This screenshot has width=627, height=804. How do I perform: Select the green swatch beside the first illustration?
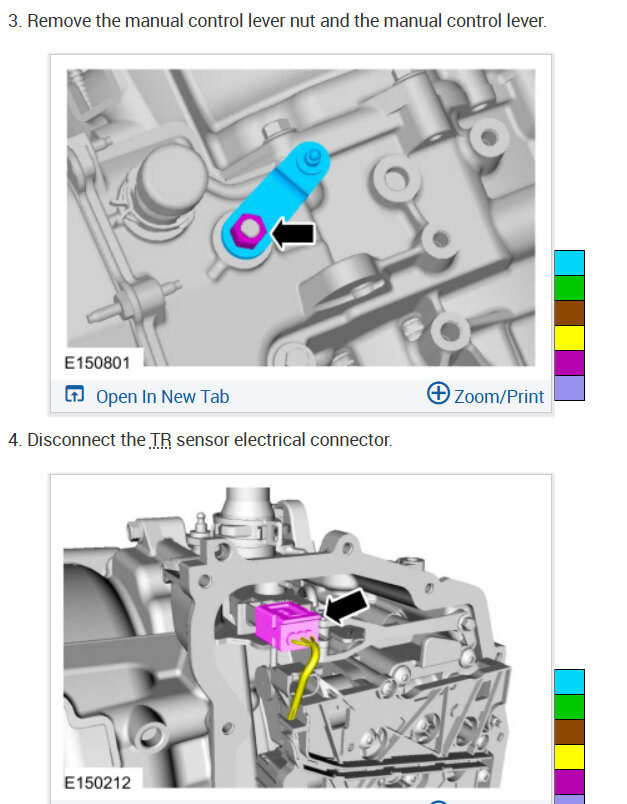click(569, 288)
